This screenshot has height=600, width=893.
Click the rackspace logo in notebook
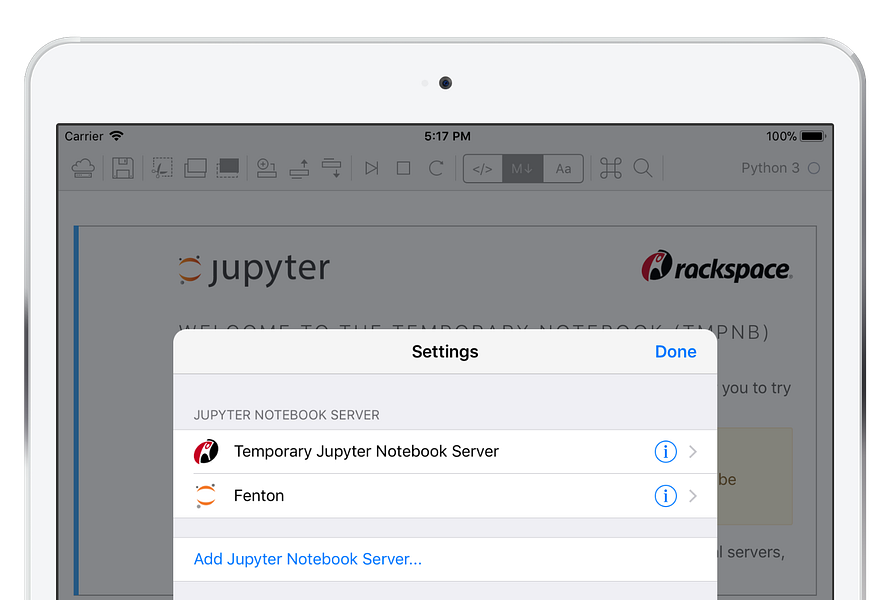click(x=717, y=266)
